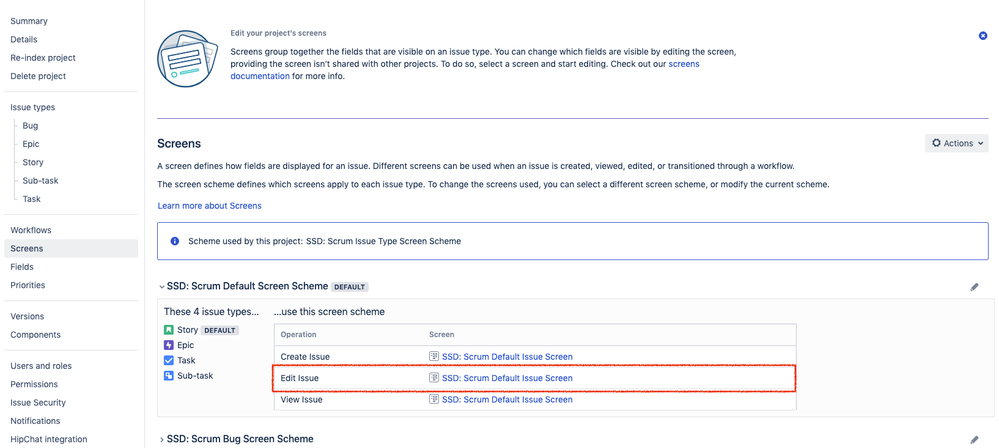Click the Sub-task issue type icon
The image size is (999, 448).
169,376
